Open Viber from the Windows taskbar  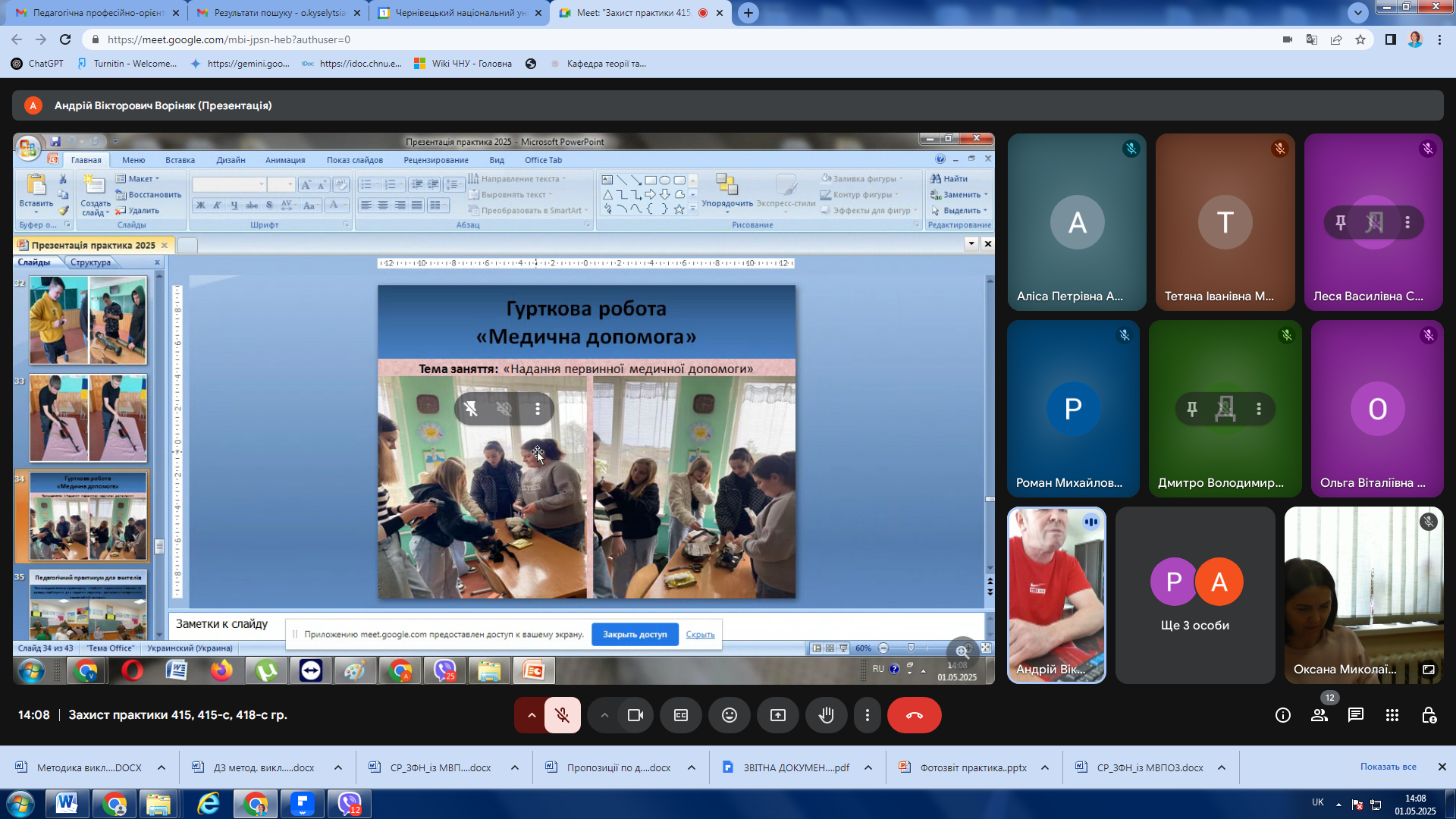point(350,804)
